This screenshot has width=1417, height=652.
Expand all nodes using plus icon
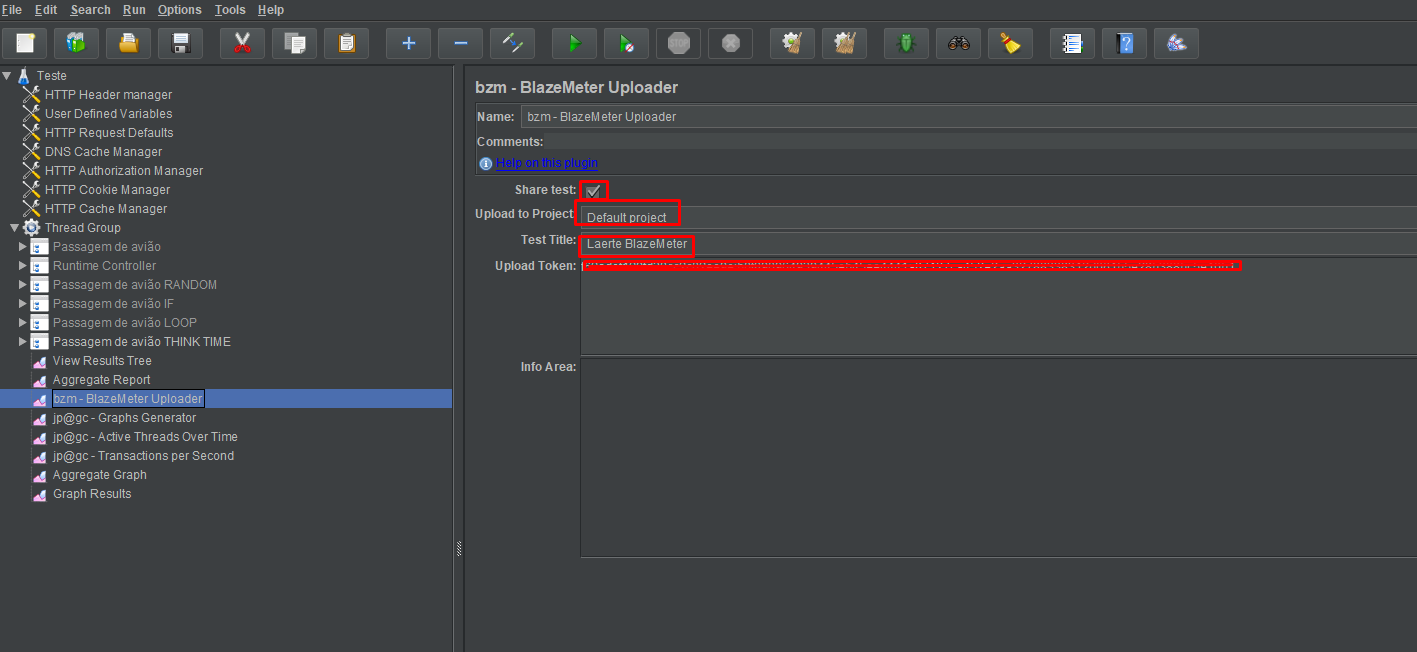pyautogui.click(x=408, y=43)
